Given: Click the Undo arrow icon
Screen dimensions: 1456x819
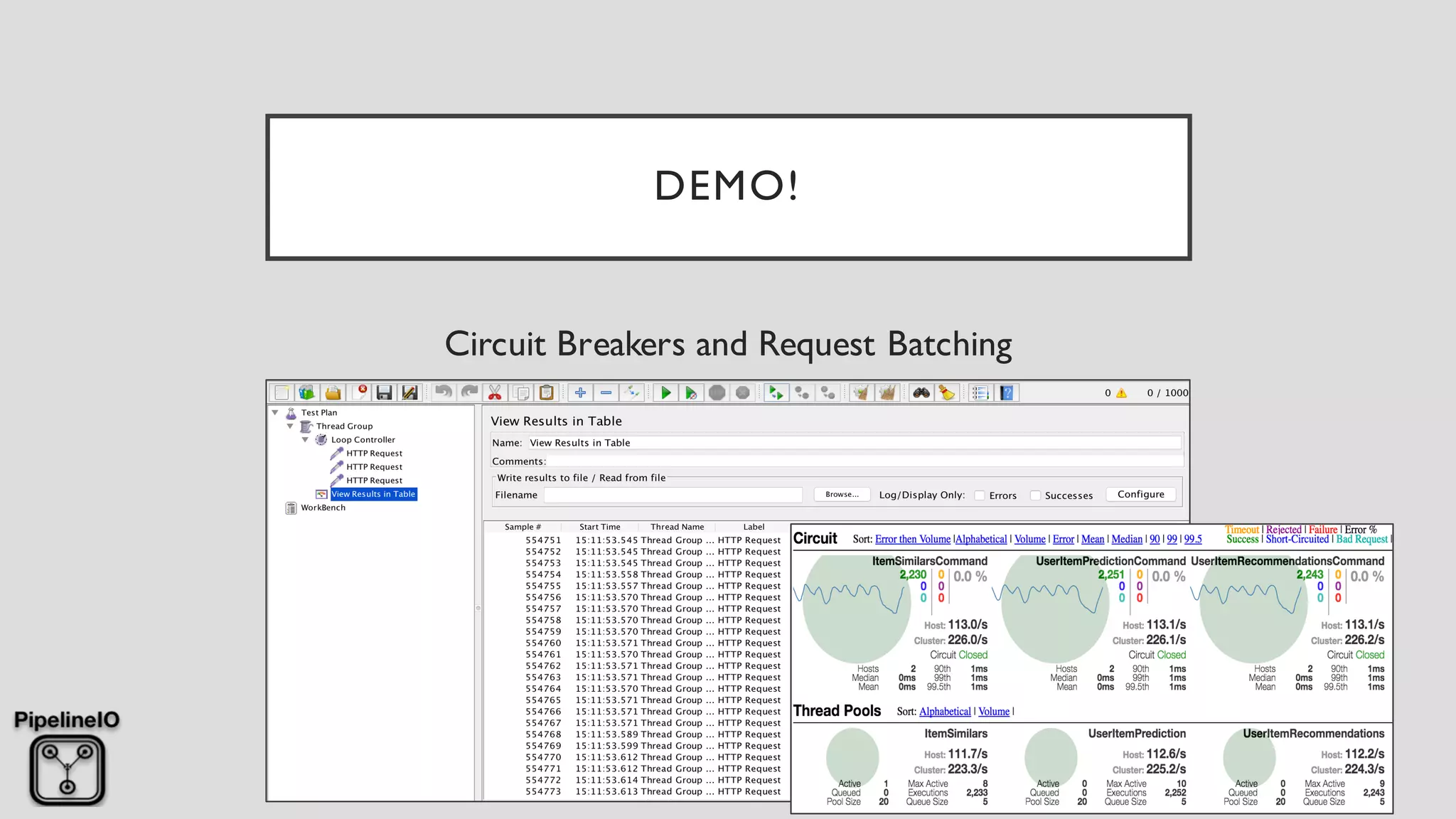Looking at the screenshot, I should (444, 392).
